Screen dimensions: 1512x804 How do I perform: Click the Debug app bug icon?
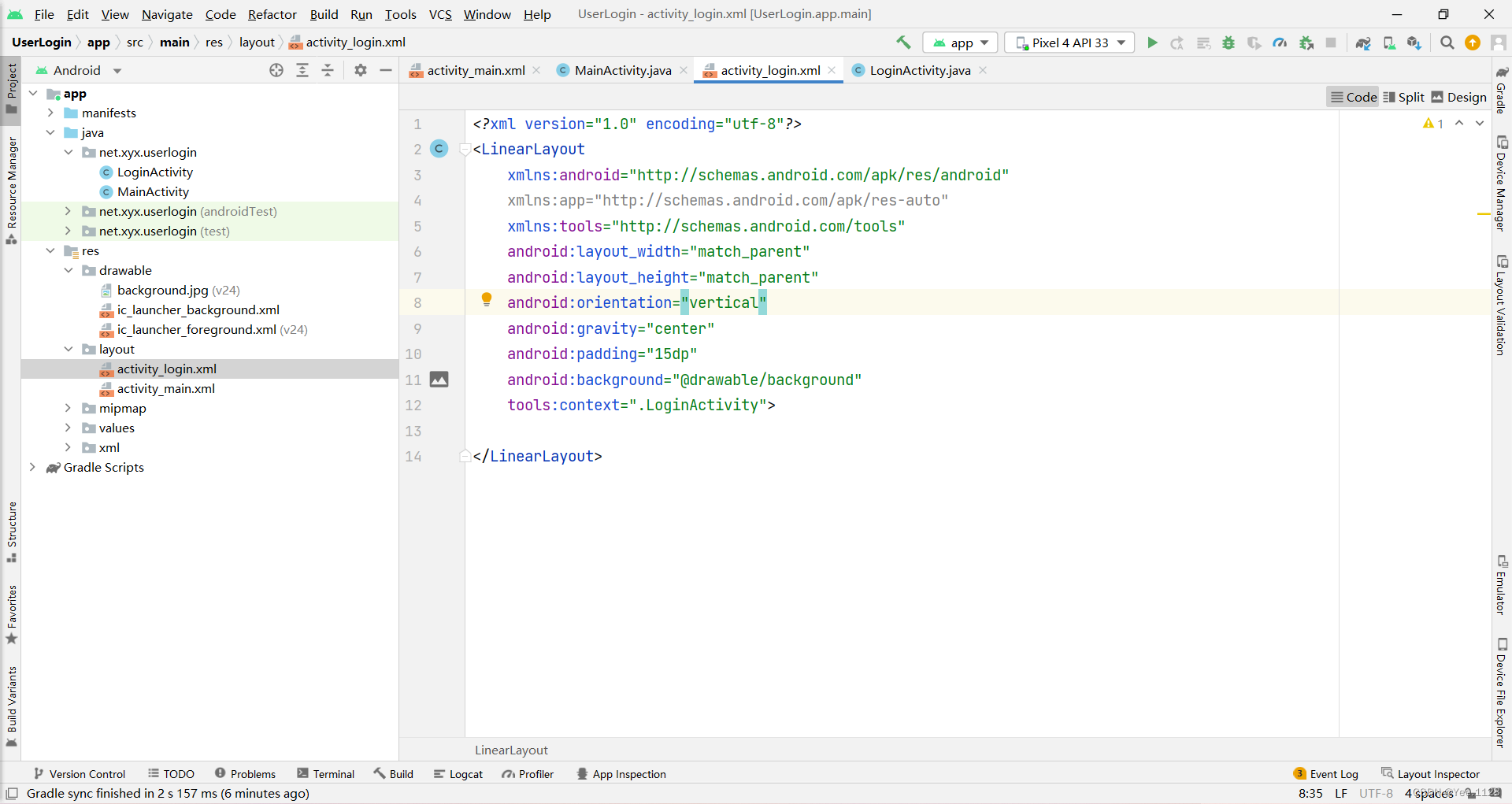pyautogui.click(x=1228, y=43)
